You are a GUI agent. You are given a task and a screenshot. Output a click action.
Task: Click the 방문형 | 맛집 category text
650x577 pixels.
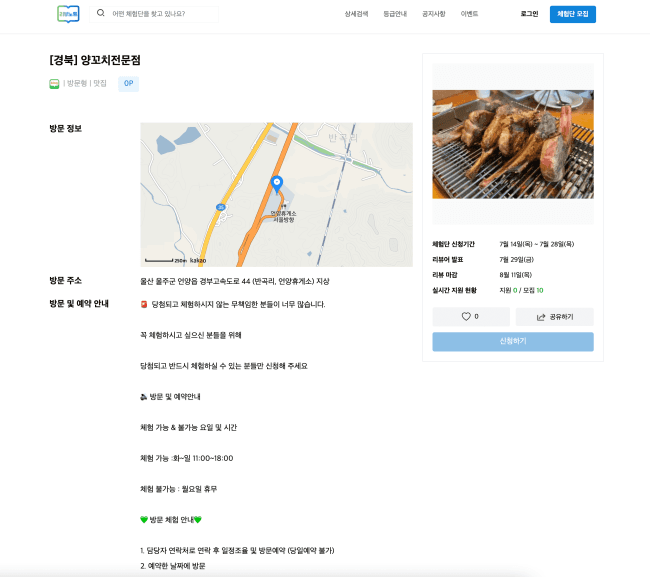point(87,83)
